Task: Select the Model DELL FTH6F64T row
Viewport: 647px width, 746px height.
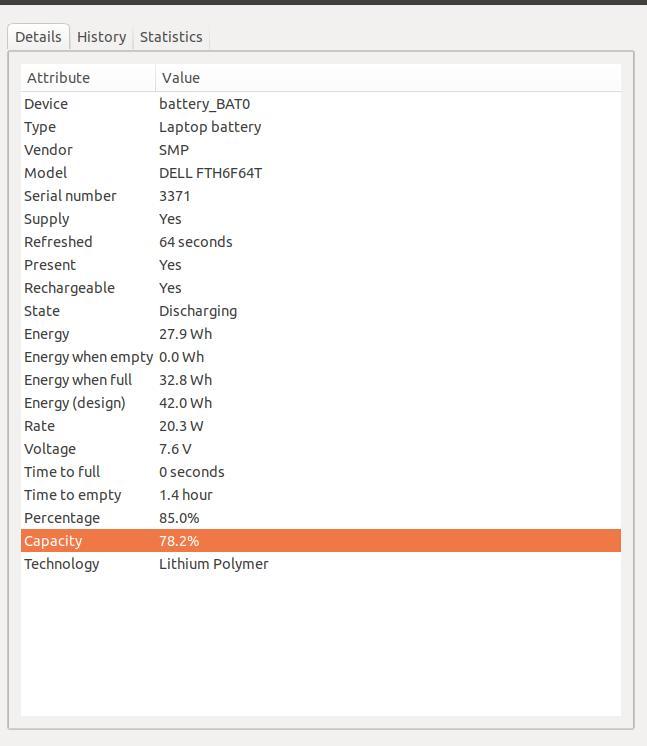Action: (x=321, y=173)
